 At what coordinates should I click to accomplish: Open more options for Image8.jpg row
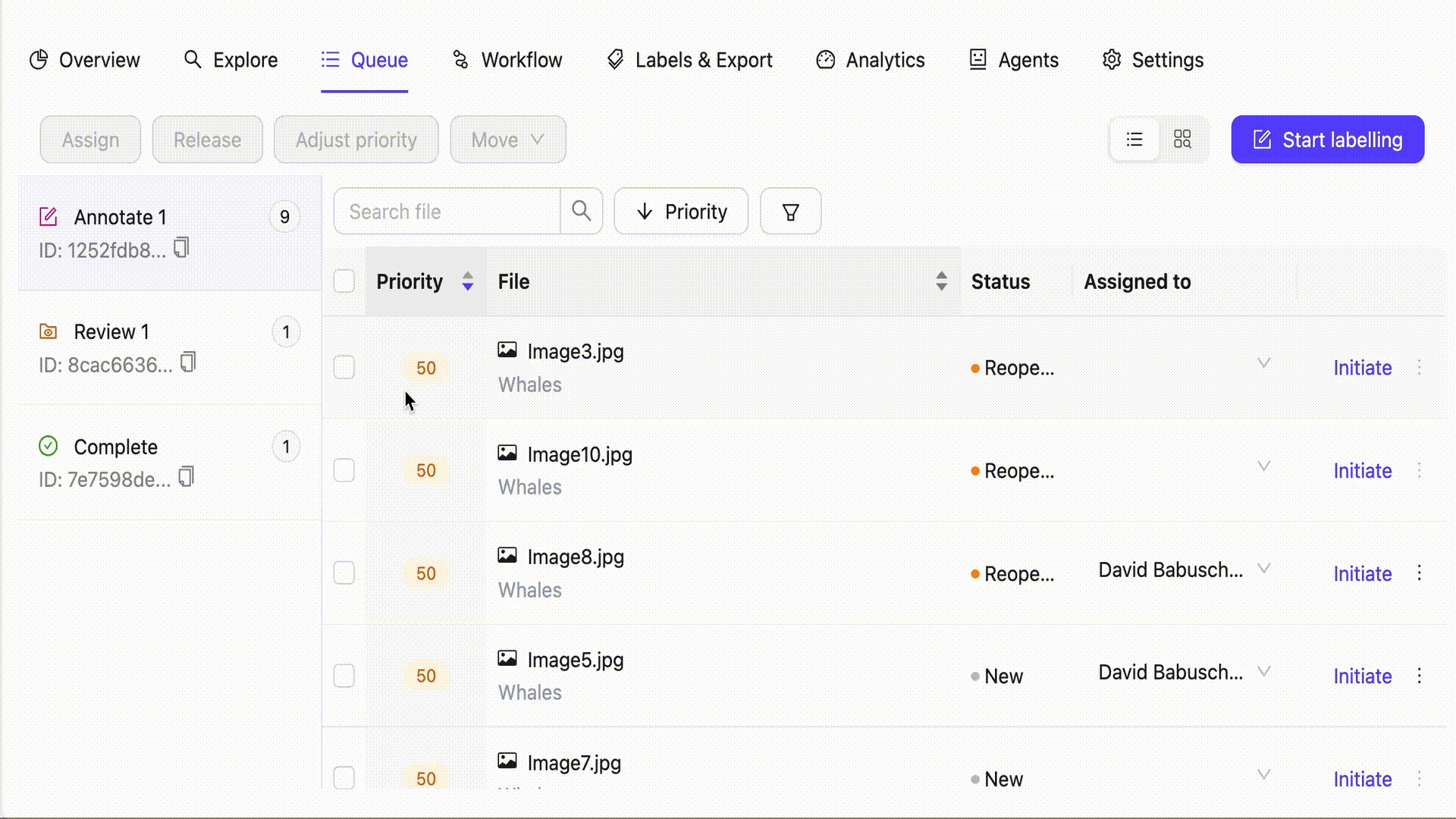pyautogui.click(x=1420, y=573)
